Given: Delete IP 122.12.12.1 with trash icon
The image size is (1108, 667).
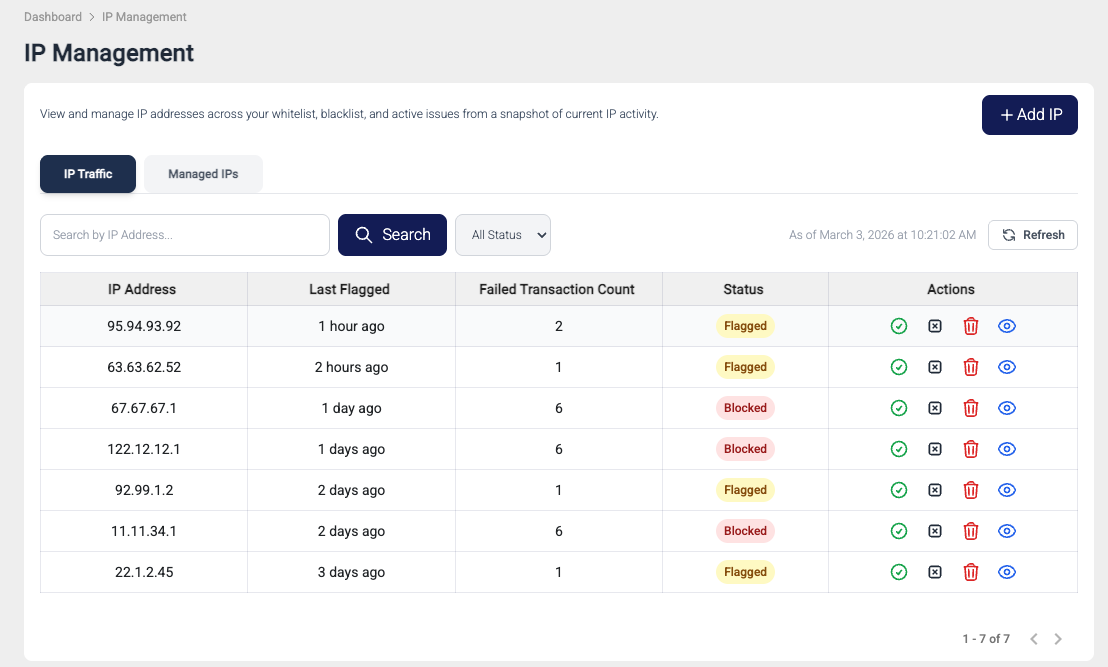Looking at the screenshot, I should point(970,449).
